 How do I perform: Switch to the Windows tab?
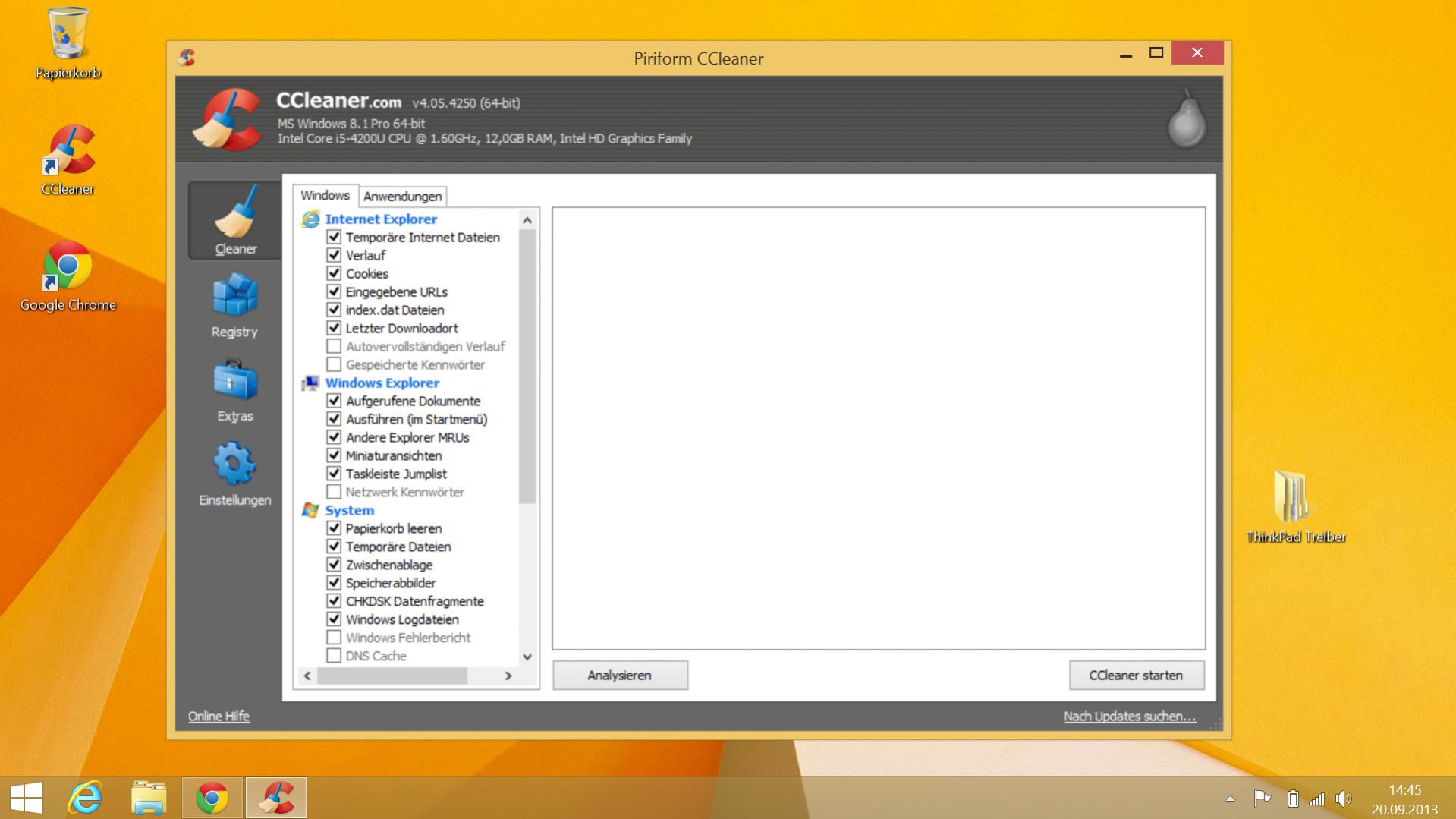(x=325, y=195)
